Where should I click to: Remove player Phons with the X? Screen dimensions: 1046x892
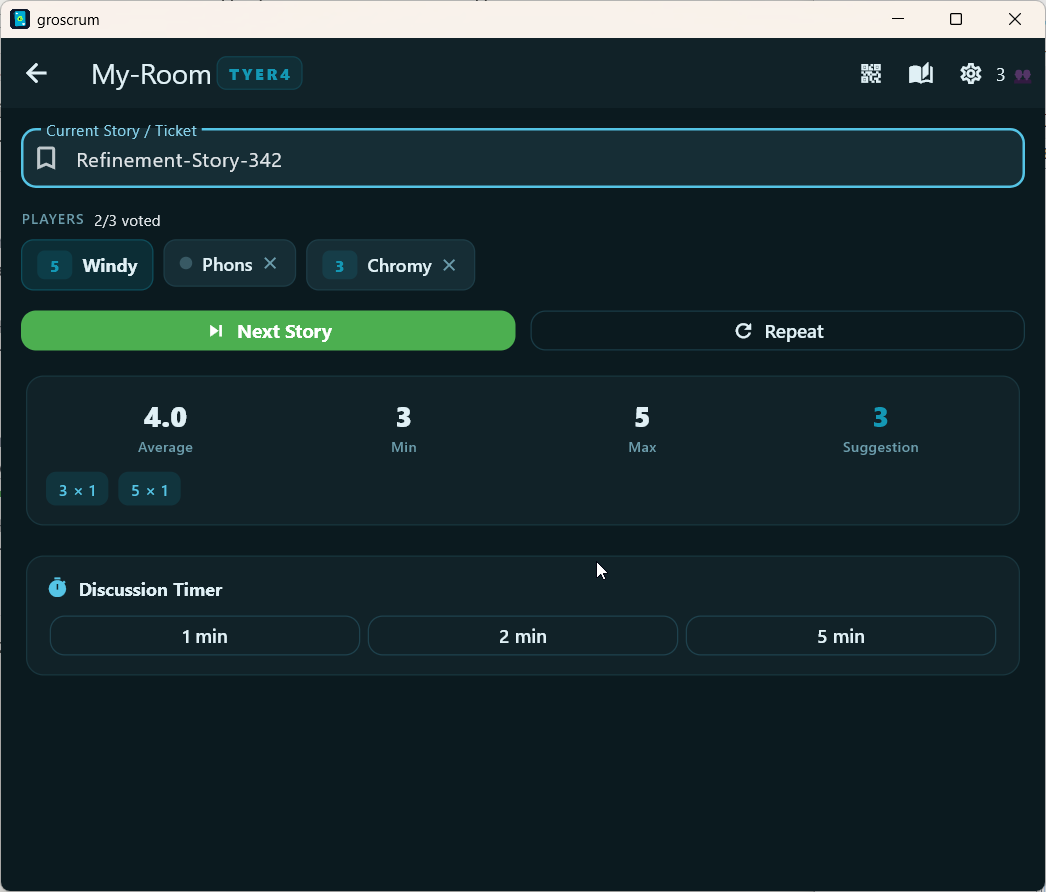[270, 264]
